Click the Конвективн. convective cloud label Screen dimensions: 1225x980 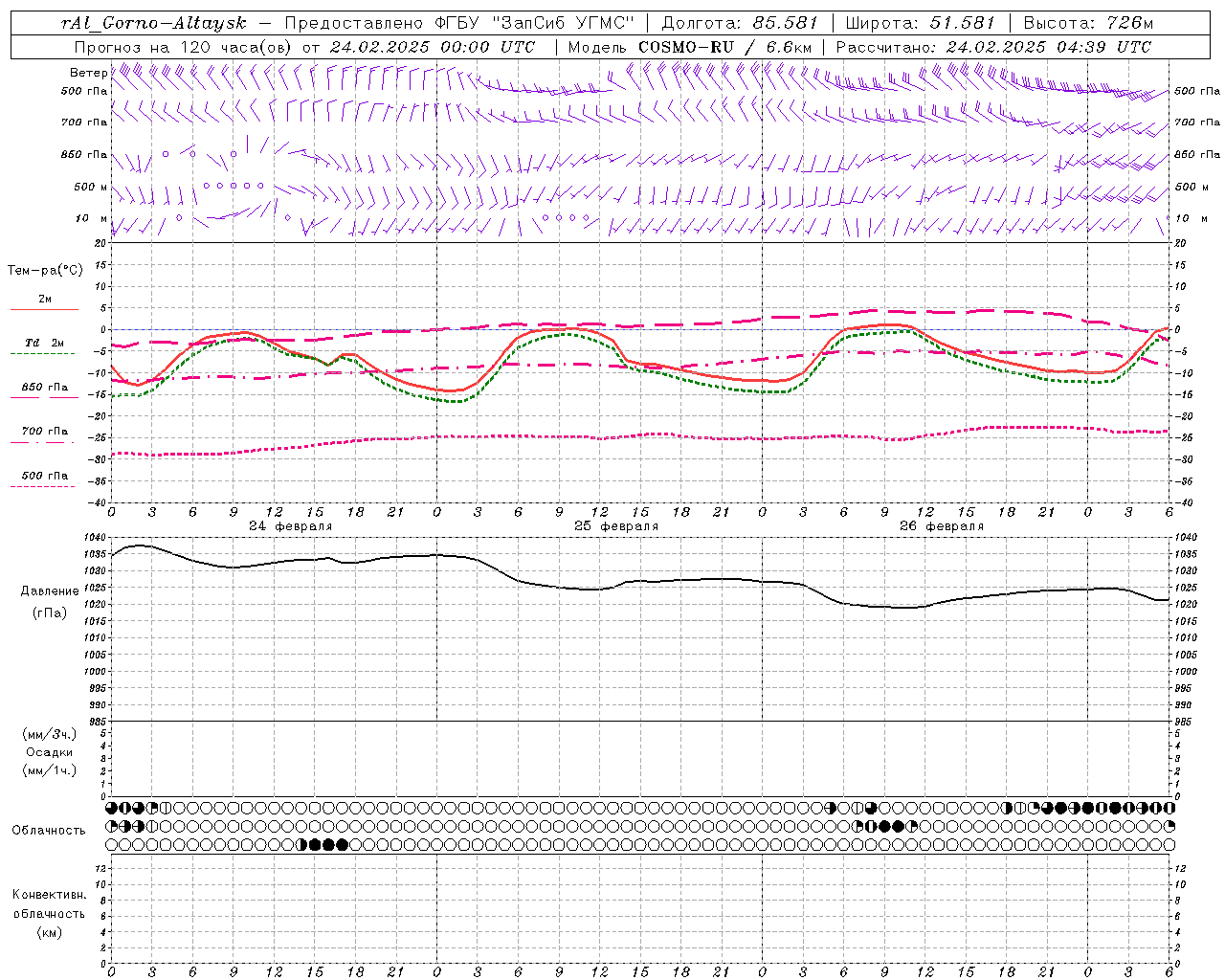pos(49,895)
